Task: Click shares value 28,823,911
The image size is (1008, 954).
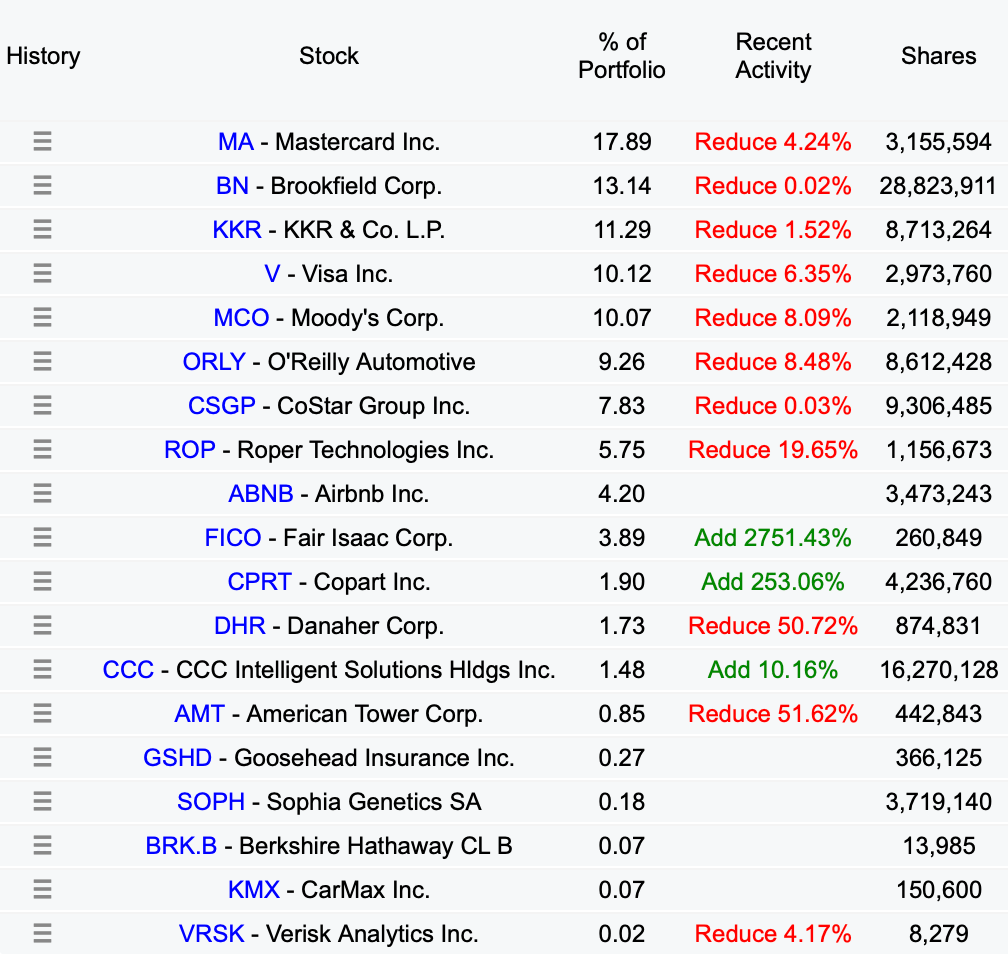Action: point(939,186)
